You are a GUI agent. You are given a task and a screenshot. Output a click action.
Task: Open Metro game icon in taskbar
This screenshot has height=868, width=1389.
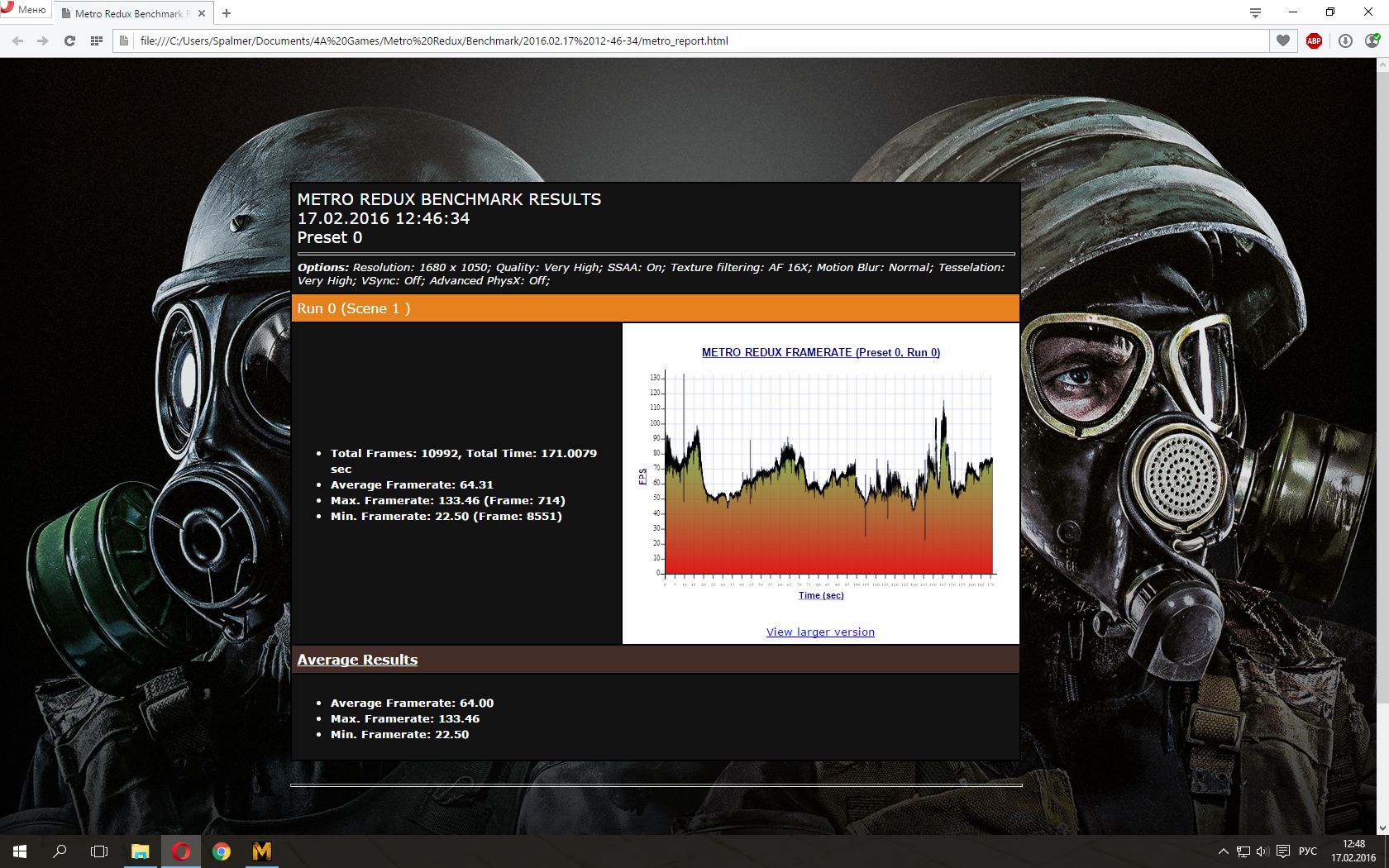(261, 851)
